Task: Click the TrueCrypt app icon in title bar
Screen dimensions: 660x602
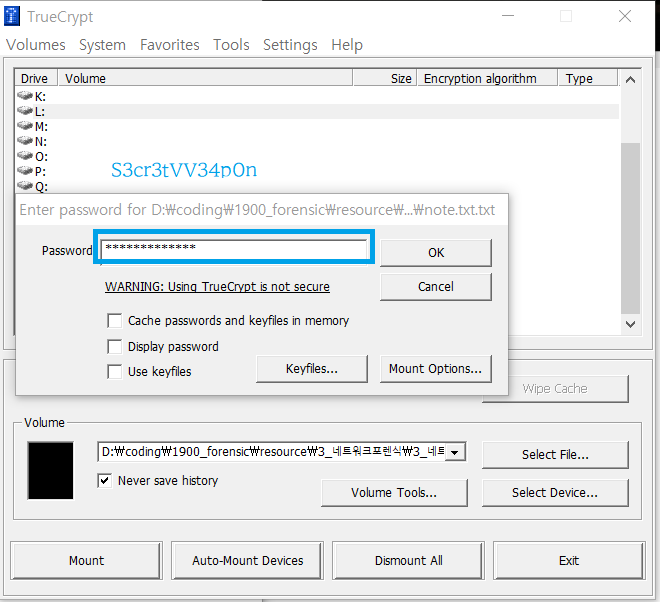Action: [x=12, y=16]
